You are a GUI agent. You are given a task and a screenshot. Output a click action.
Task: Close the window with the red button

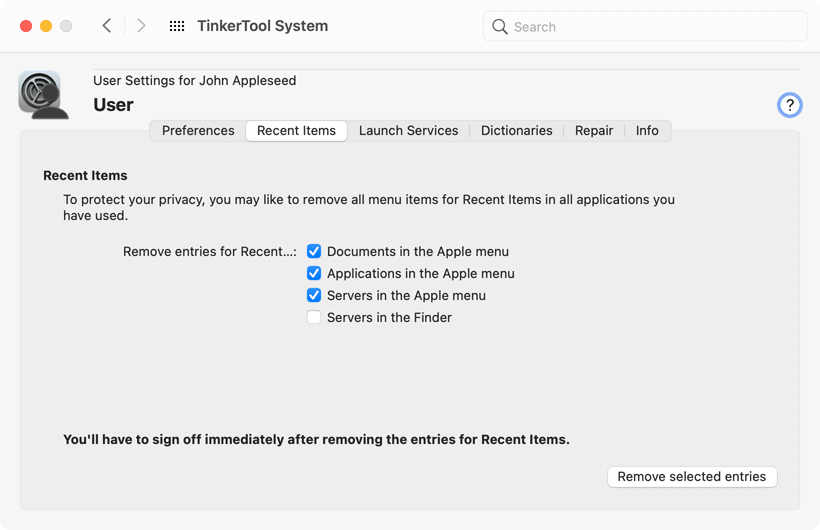pos(26,26)
